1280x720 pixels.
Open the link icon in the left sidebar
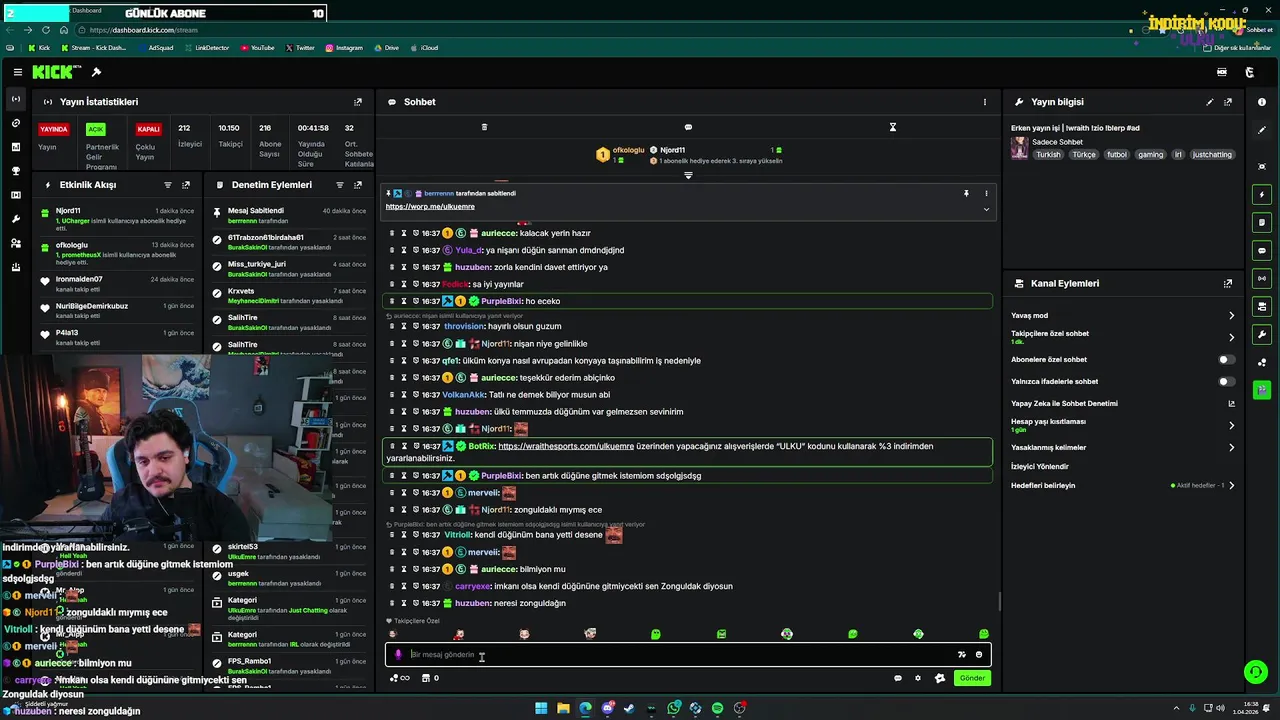(x=15, y=123)
